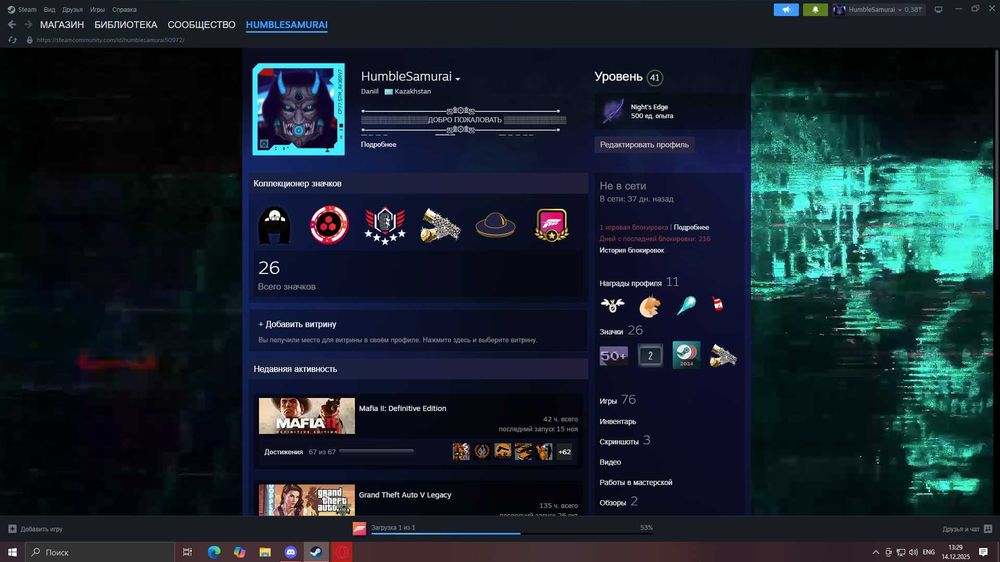Open Инвентарь link
This screenshot has width=1000, height=562.
click(x=617, y=422)
